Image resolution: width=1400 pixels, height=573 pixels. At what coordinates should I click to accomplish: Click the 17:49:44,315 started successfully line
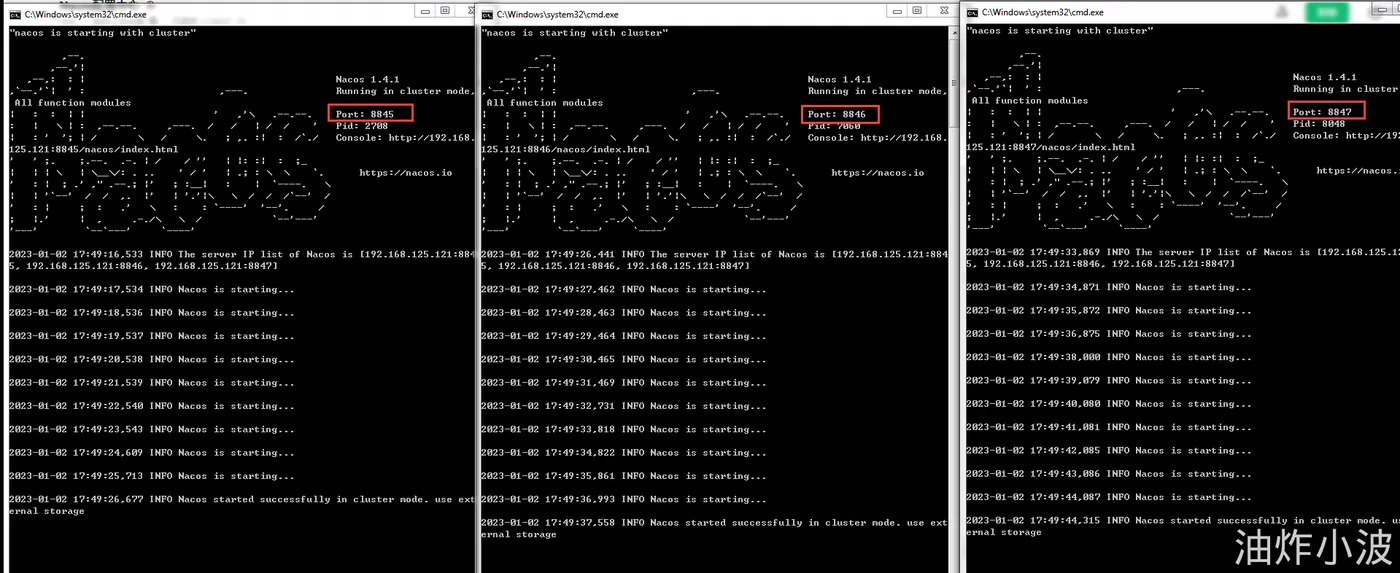pyautogui.click(x=1183, y=526)
